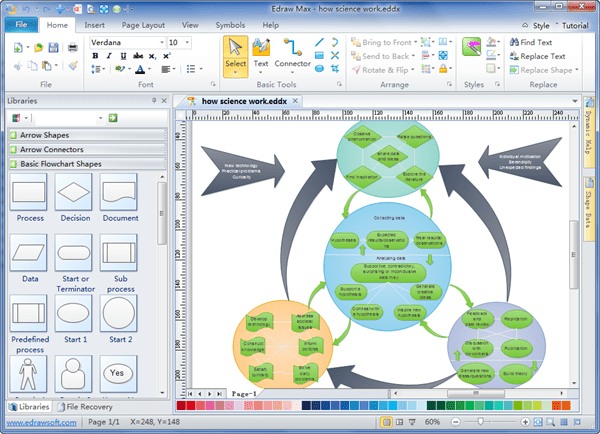This screenshot has width=600, height=434.
Task: Collapse the Arrow Shapes library
Action: pyautogui.click(x=87, y=135)
